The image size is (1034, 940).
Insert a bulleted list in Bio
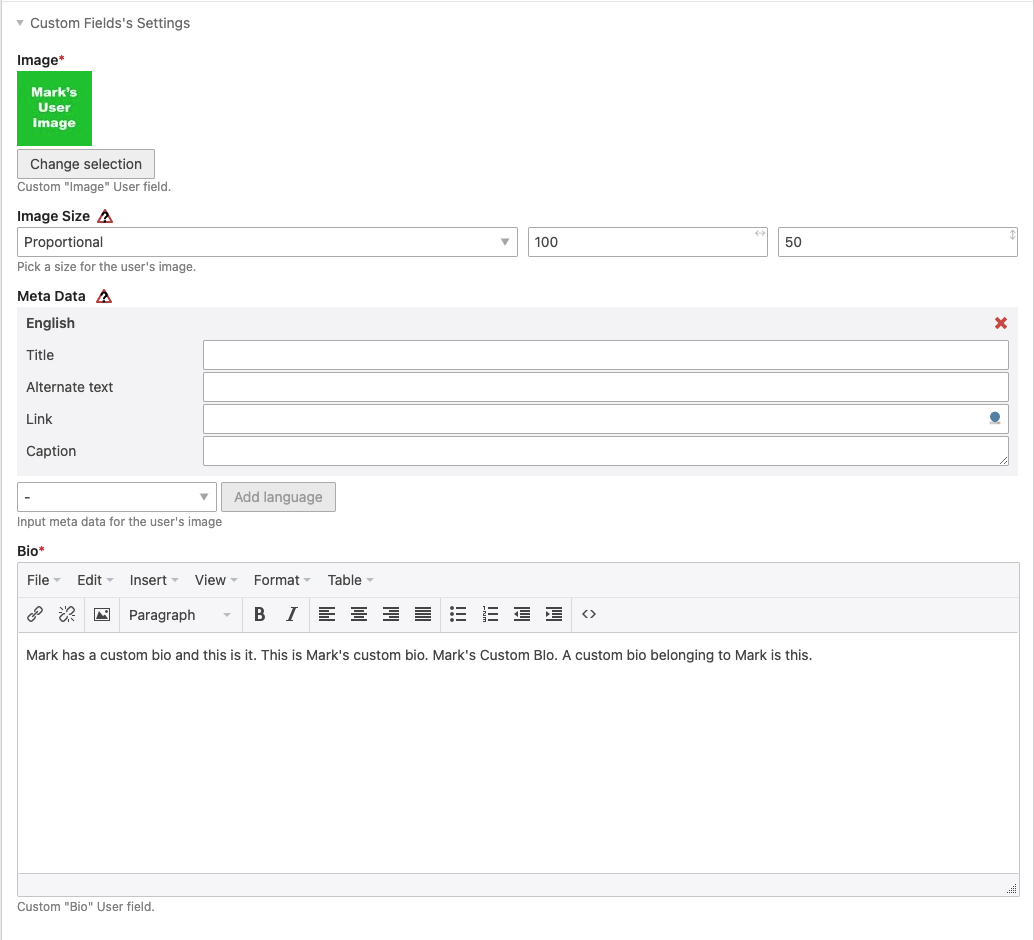458,615
